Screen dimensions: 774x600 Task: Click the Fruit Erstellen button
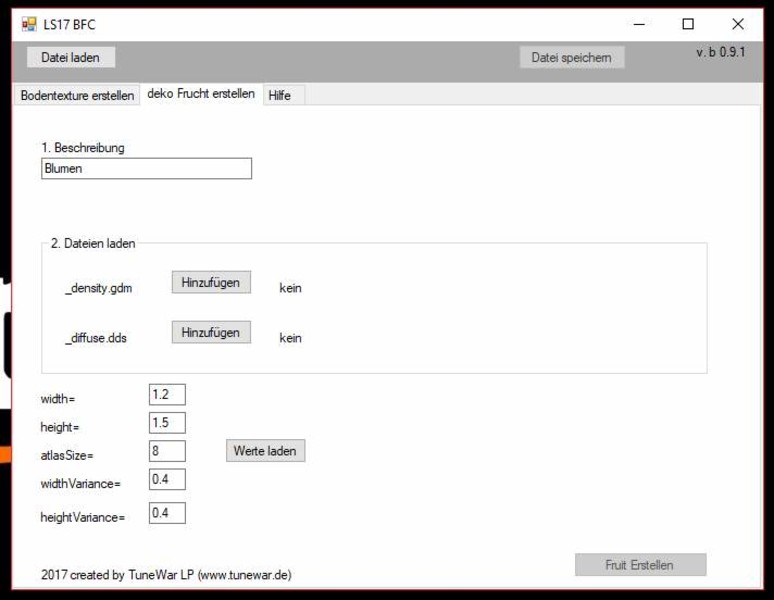click(x=640, y=565)
